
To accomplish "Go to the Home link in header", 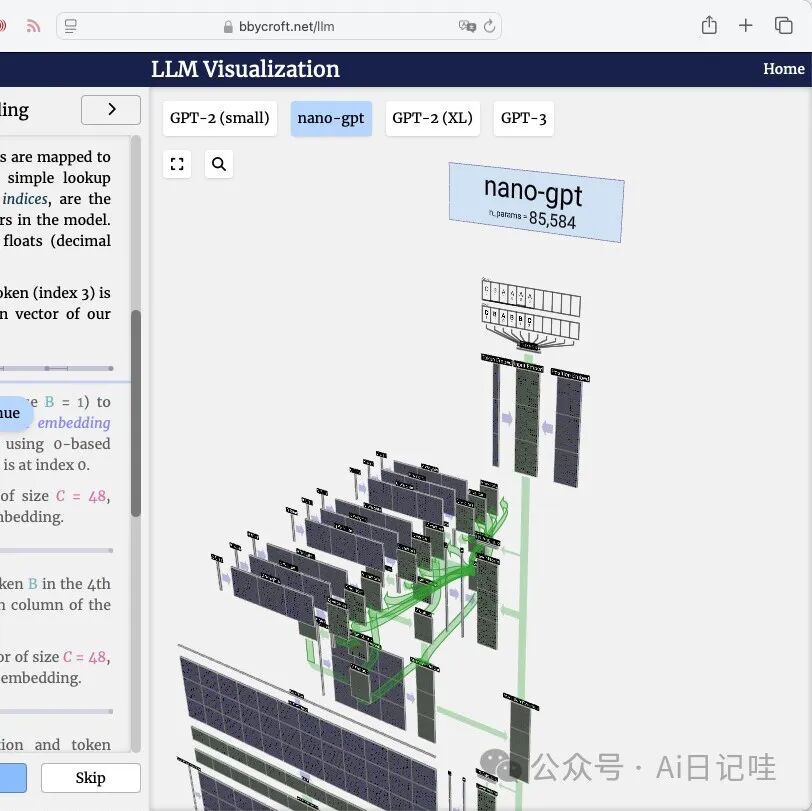I will [x=784, y=69].
